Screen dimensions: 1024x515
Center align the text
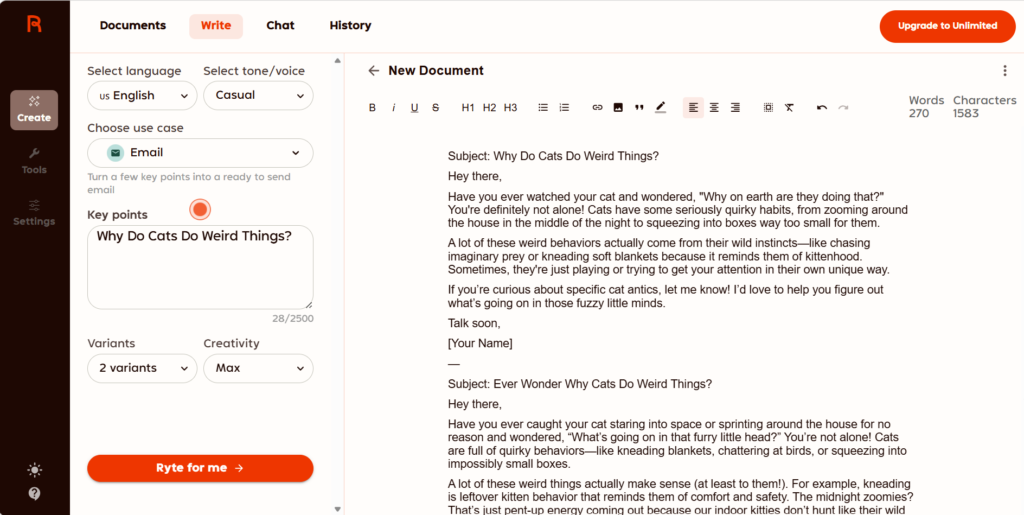(714, 108)
